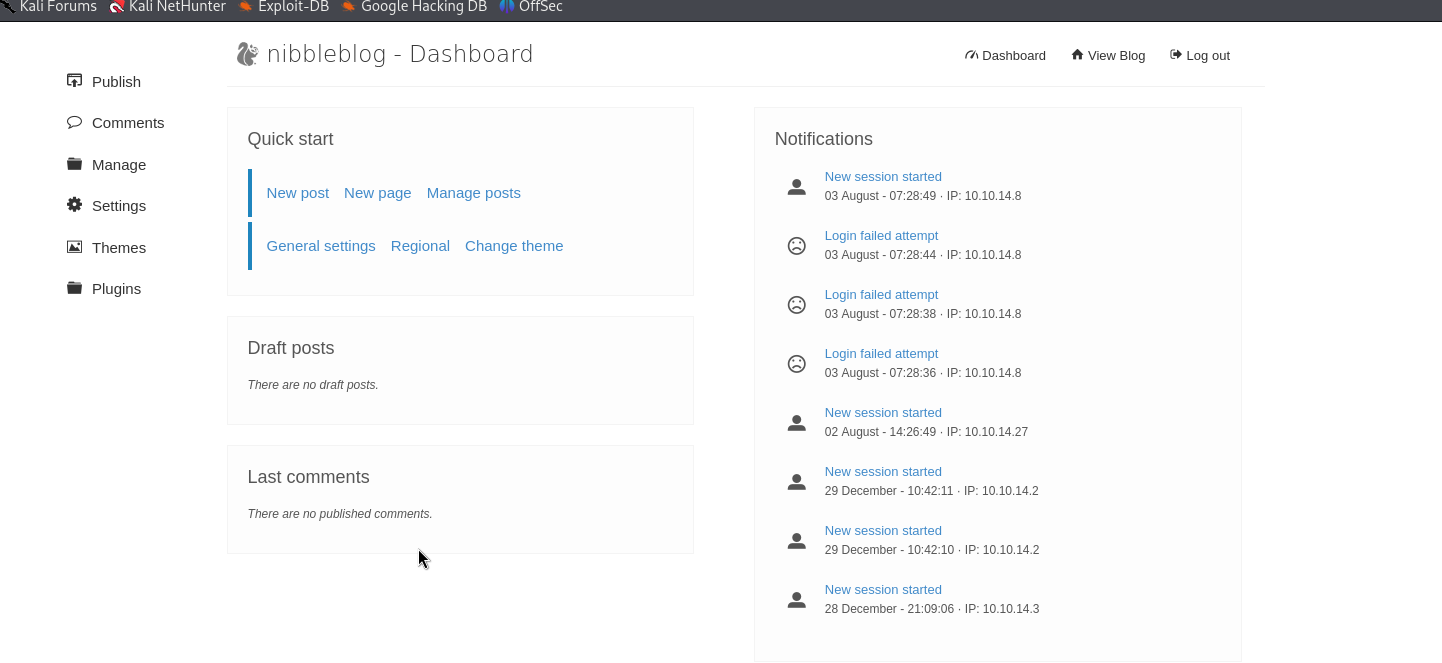Go to Manage posts
The image size is (1442, 663).
473,193
